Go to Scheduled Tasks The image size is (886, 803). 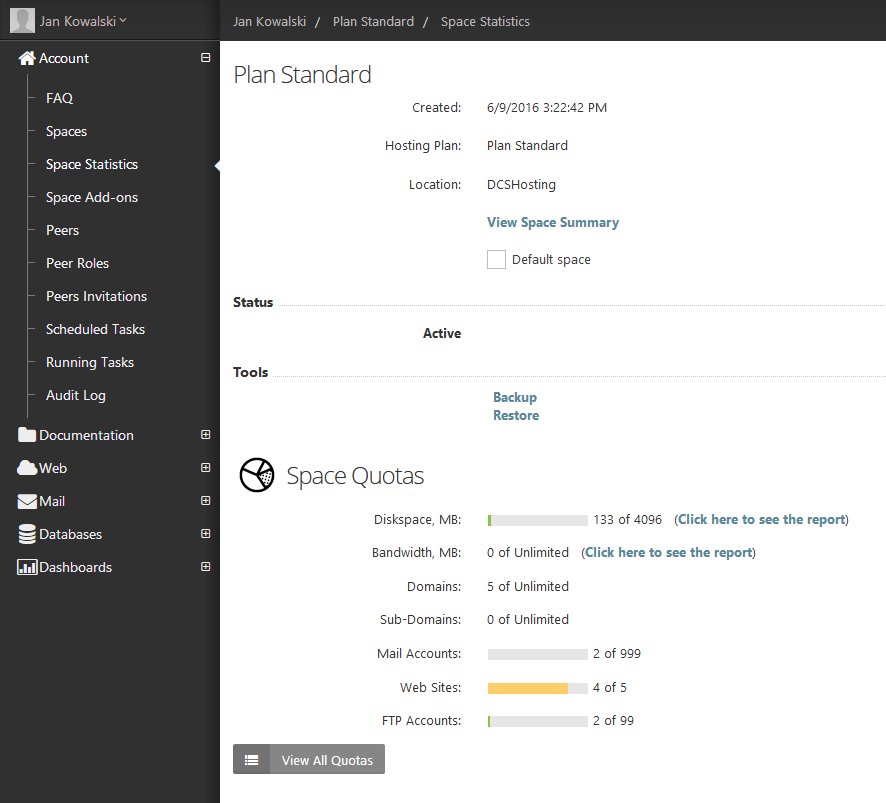coord(95,329)
